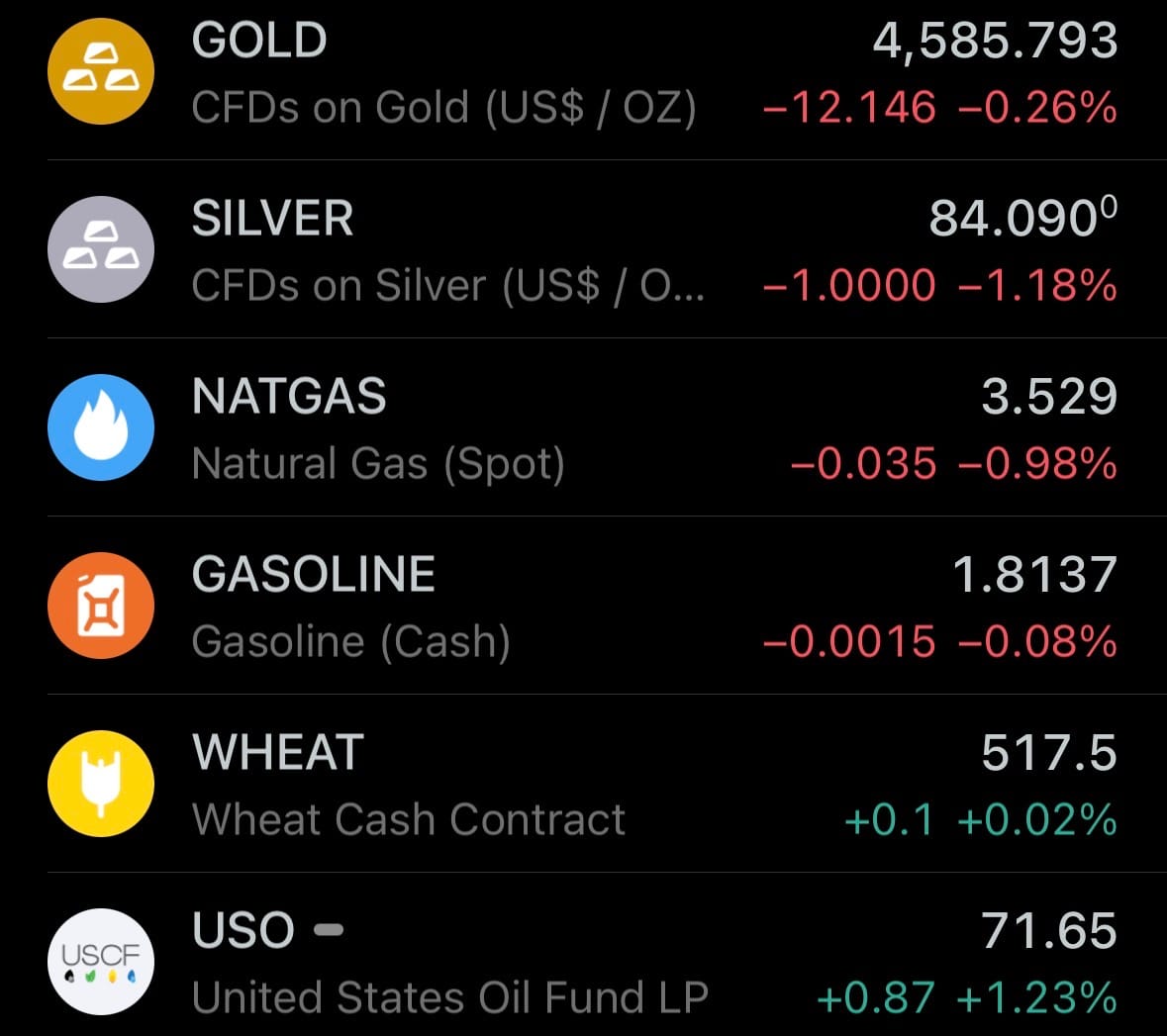Click the gold price 4,585.793
Viewport: 1167px width, 1036px height.
[x=995, y=41]
